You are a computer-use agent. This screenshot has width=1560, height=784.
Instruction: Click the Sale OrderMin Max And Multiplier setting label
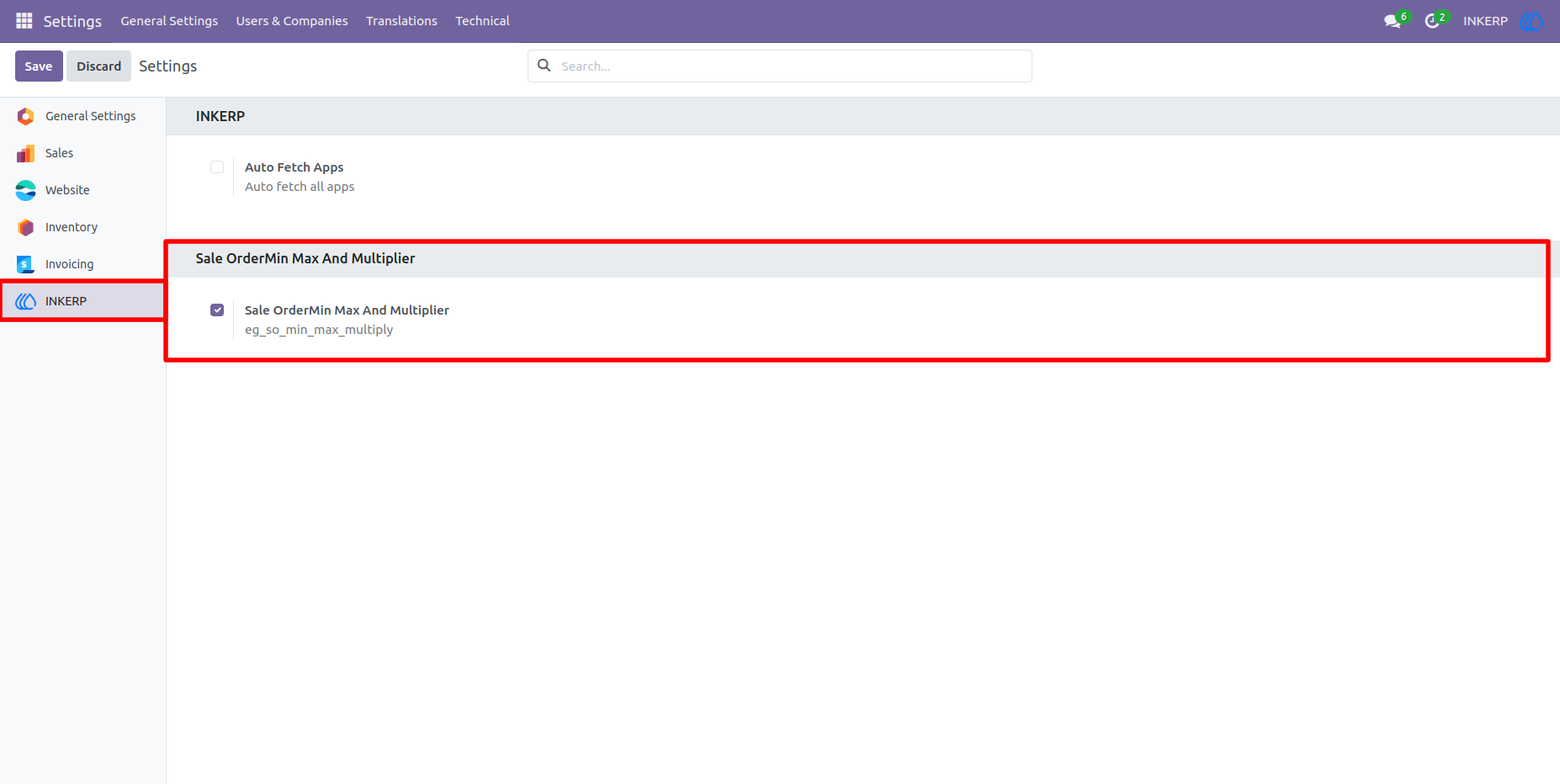point(347,310)
